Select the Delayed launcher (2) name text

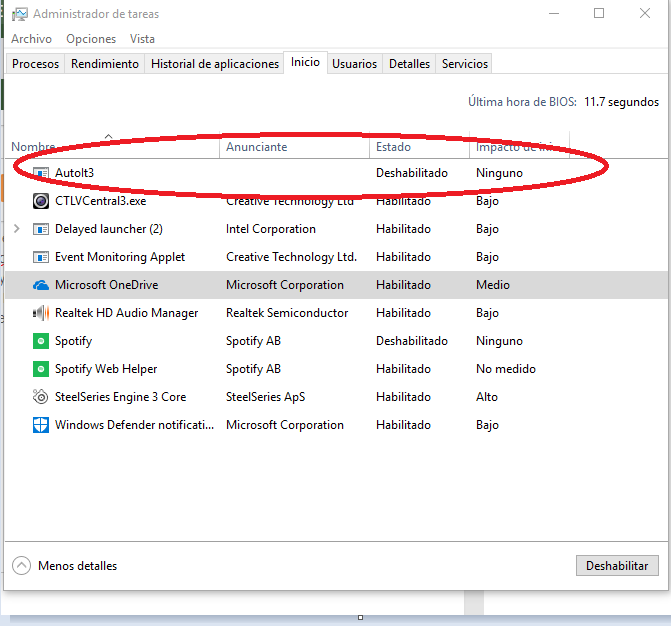[x=109, y=229]
